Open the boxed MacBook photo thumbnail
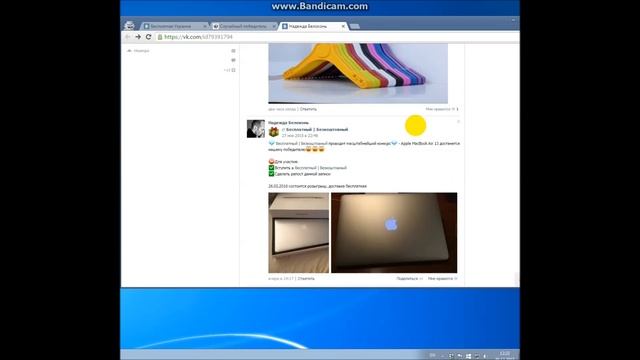This screenshot has height=360, width=640. pyautogui.click(x=298, y=233)
